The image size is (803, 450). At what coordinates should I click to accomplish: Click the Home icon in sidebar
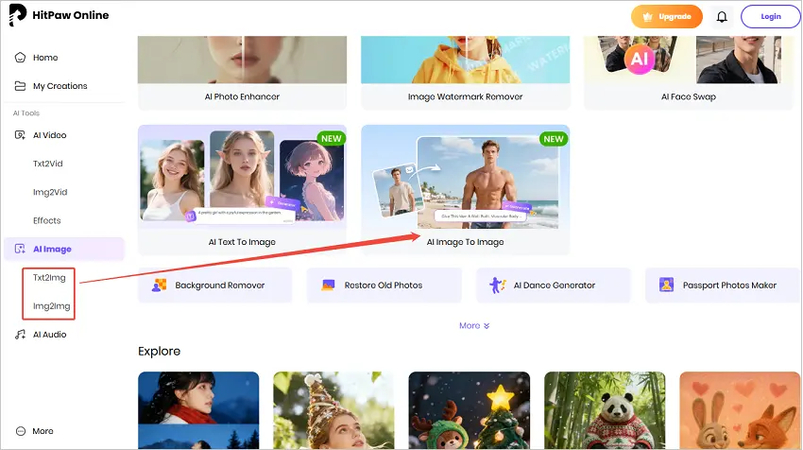click(x=20, y=58)
